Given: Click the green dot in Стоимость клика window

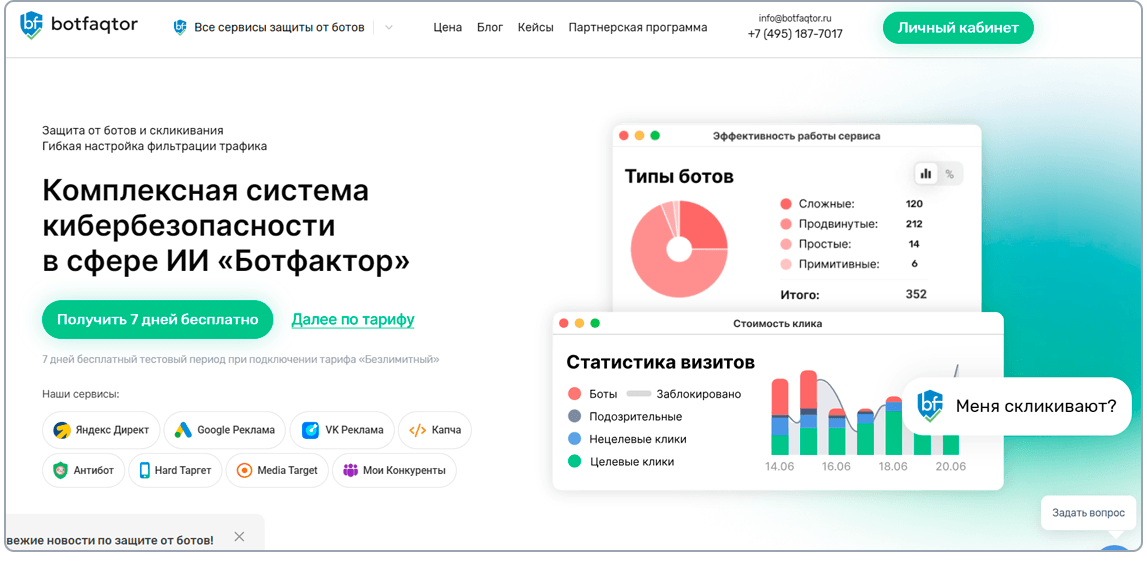Looking at the screenshot, I should point(595,323).
